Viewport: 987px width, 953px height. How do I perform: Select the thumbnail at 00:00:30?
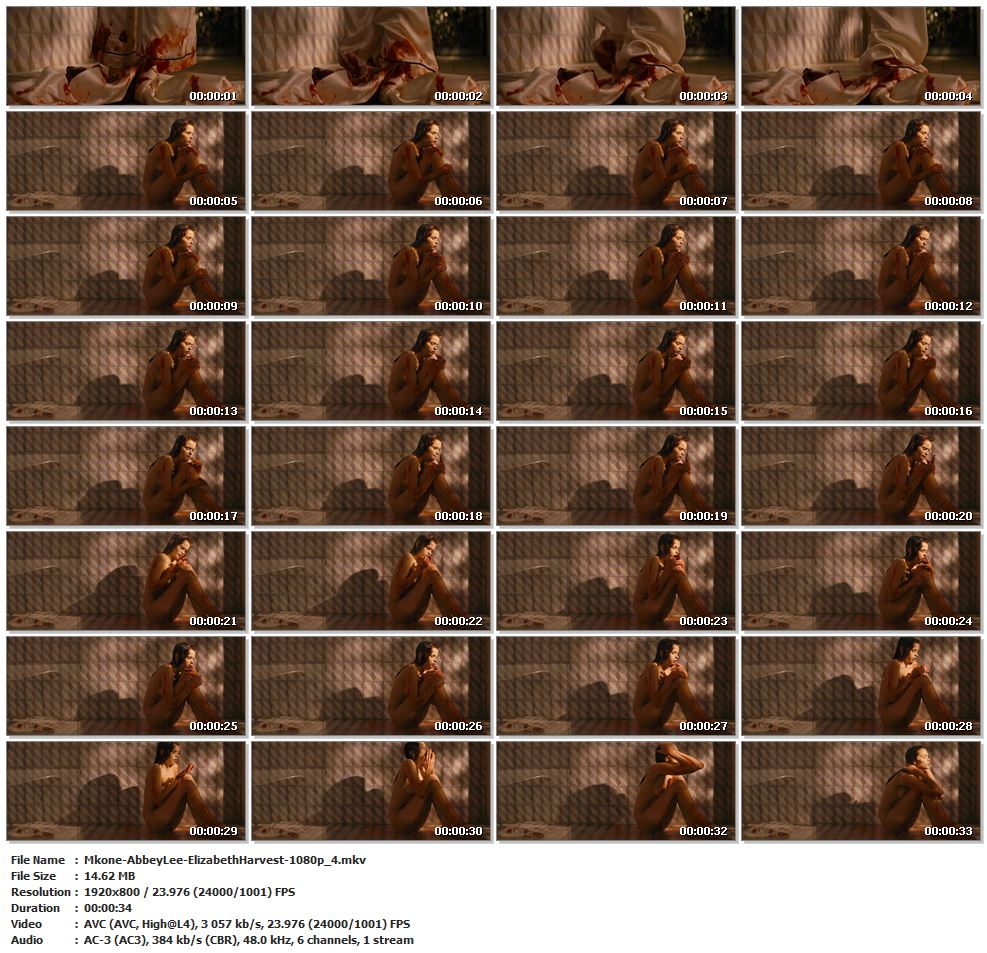[x=371, y=791]
